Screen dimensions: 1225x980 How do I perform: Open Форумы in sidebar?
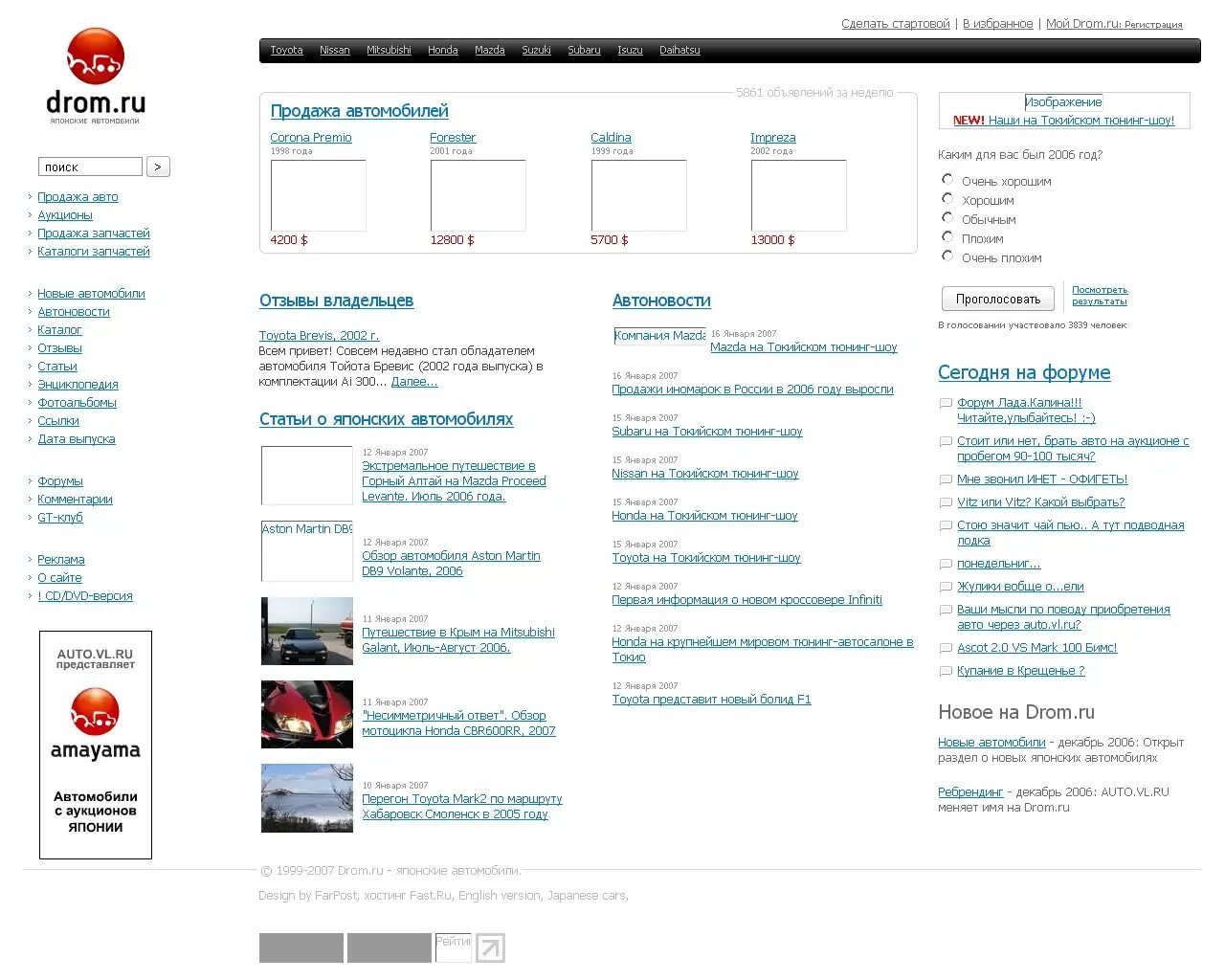point(60,481)
